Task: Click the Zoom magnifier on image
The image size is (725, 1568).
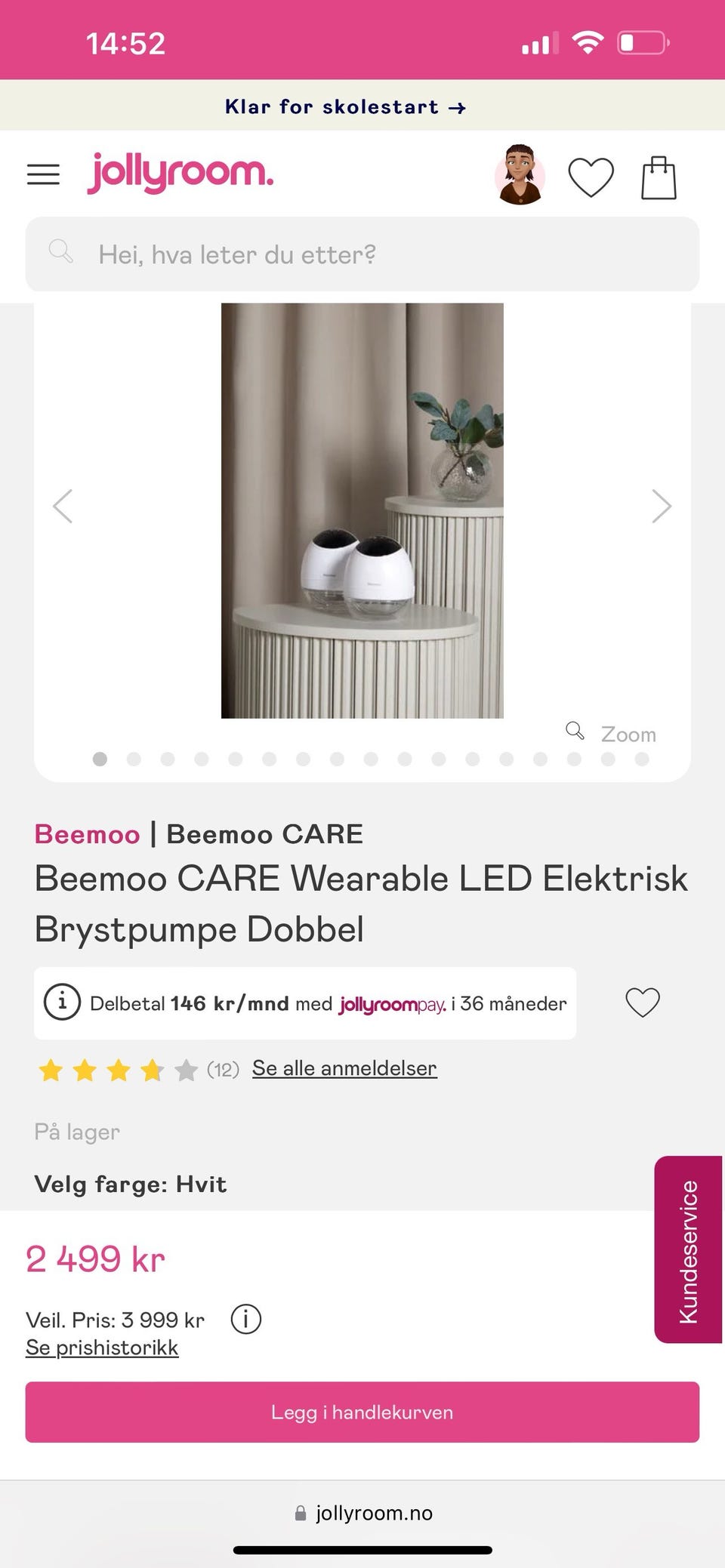Action: click(611, 733)
